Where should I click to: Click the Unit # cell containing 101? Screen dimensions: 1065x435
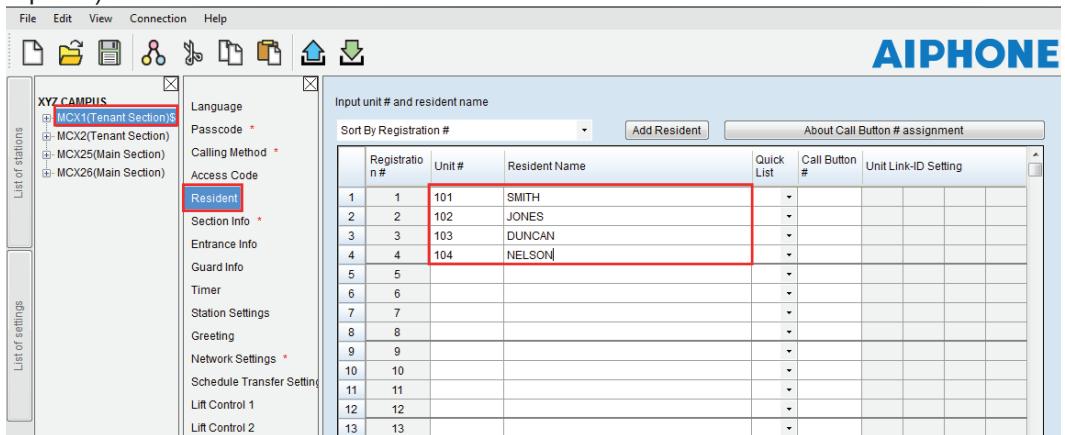pyautogui.click(x=467, y=198)
